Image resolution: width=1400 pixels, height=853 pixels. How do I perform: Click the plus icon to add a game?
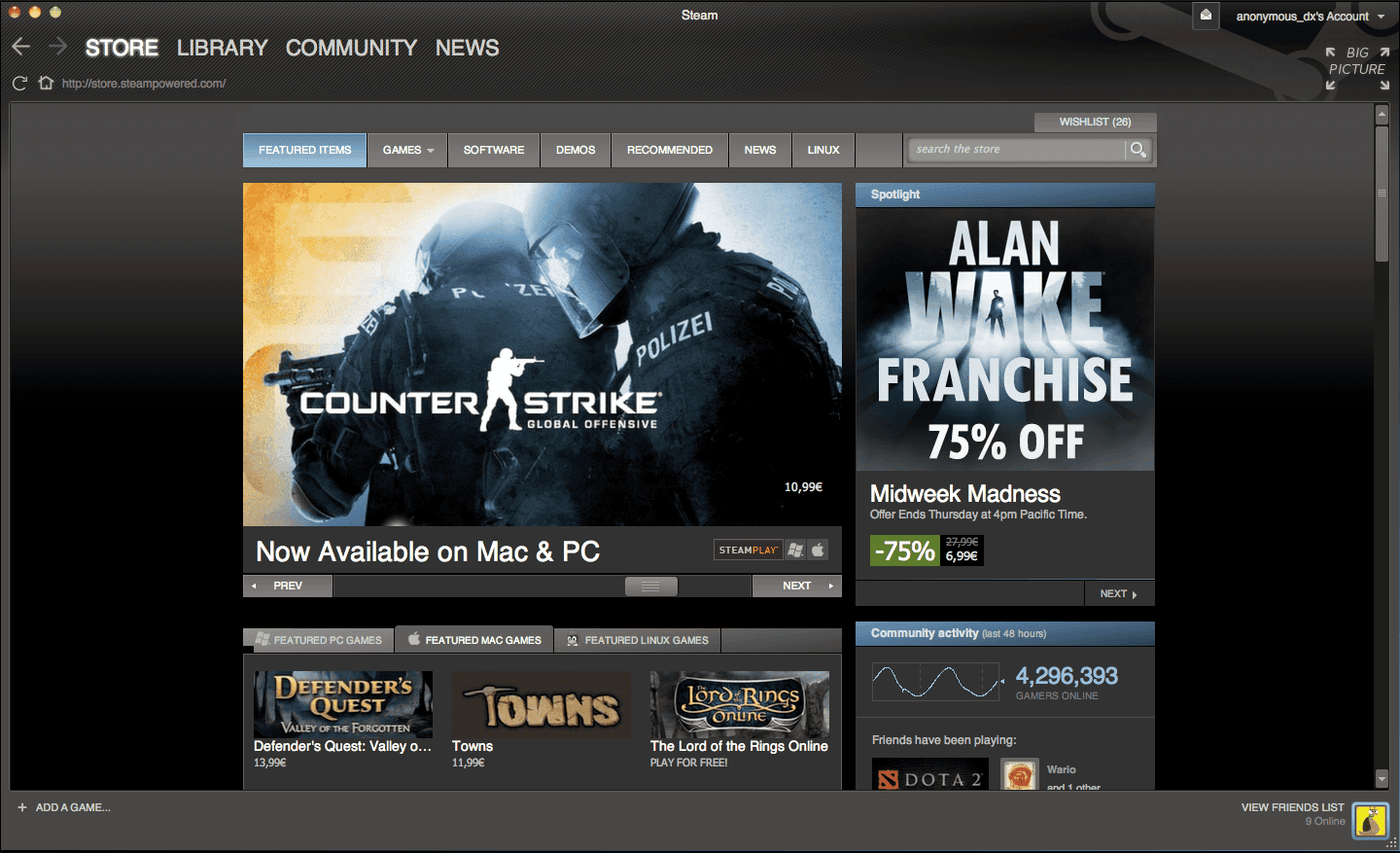click(x=22, y=807)
